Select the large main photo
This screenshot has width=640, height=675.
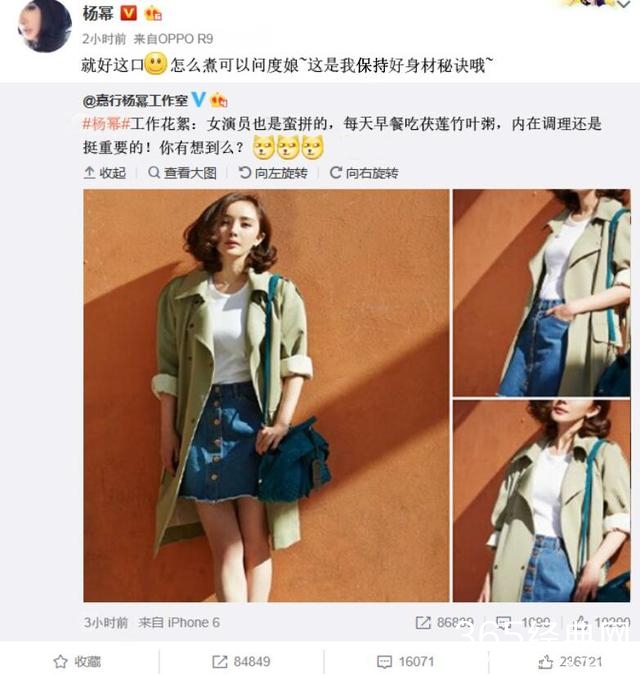266,395
